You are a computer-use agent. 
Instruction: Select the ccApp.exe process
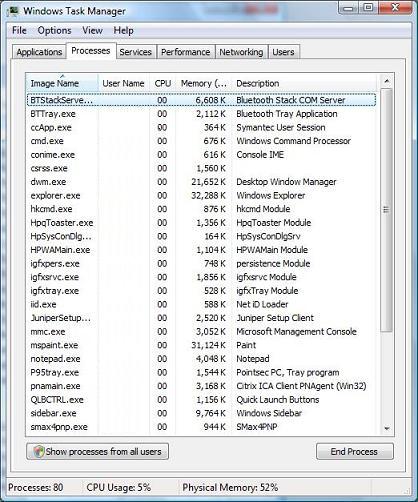click(x=201, y=127)
